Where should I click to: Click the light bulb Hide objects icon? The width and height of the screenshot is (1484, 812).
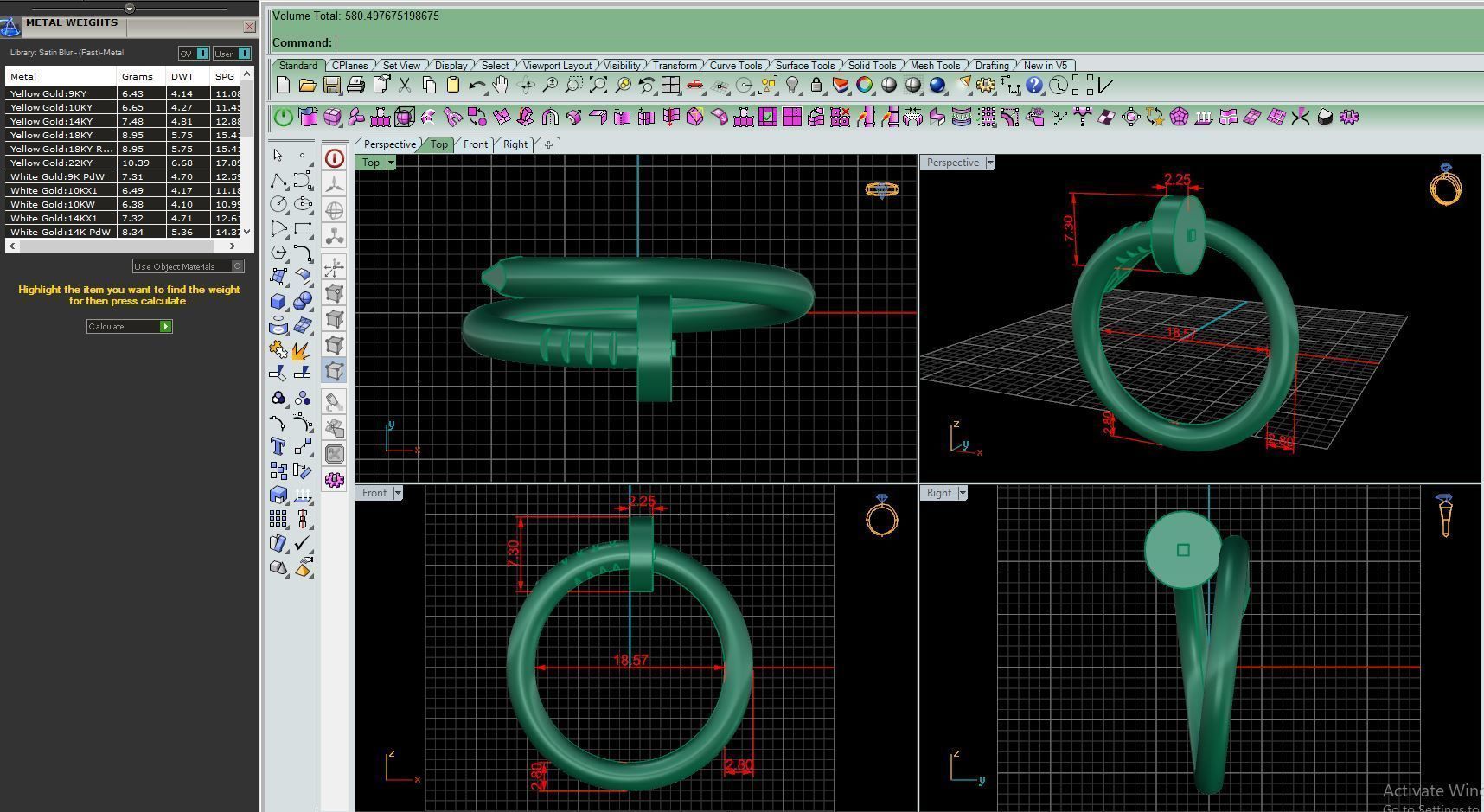point(791,85)
